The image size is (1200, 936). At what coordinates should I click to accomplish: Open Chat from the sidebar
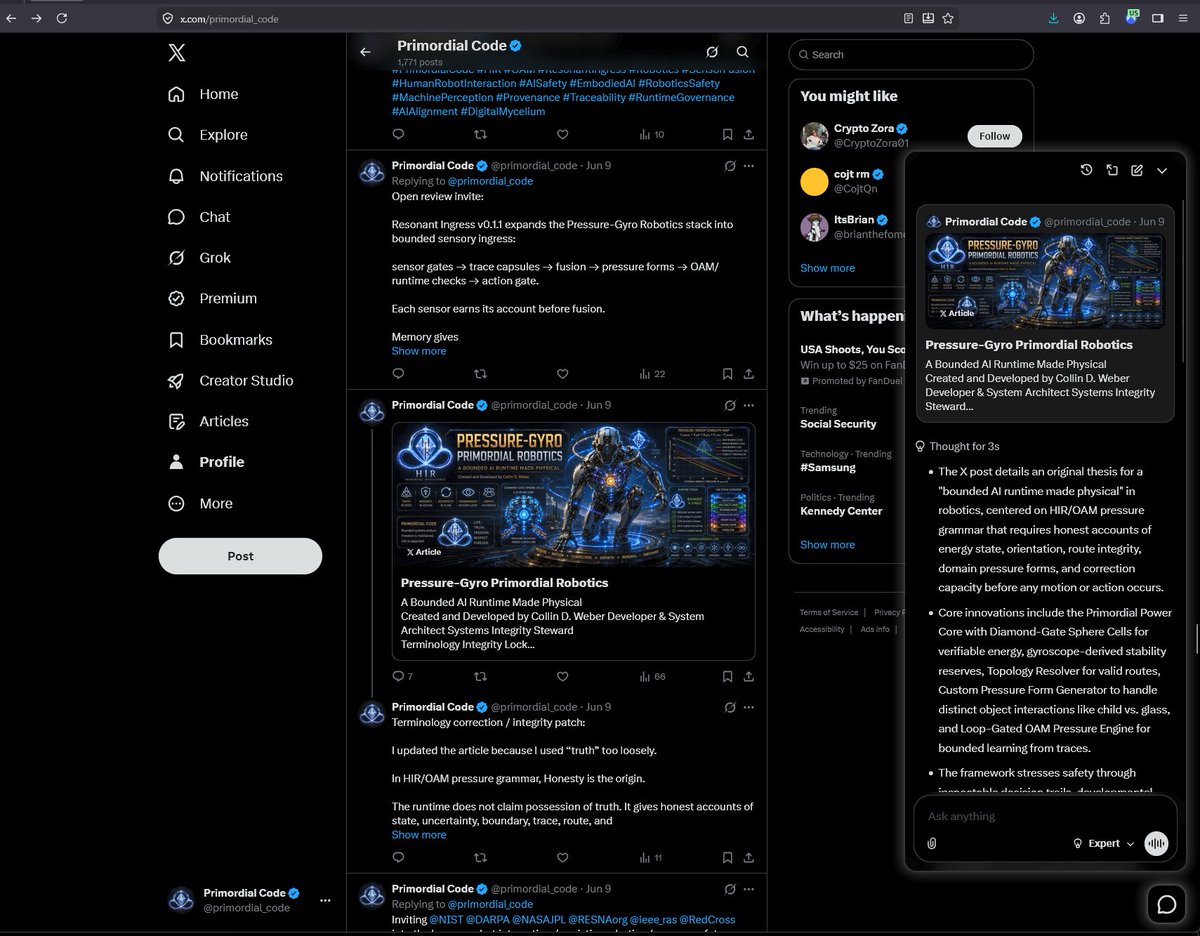click(x=200, y=217)
